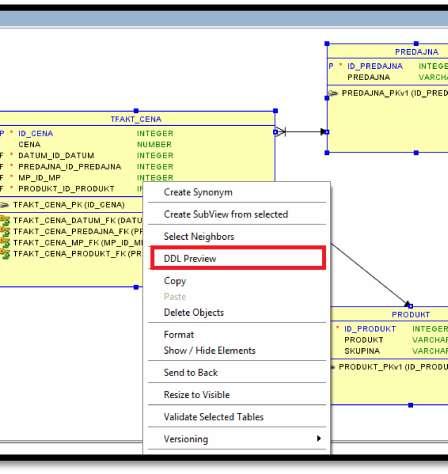
Task: Click the SKUPINA column name
Action: (362, 351)
